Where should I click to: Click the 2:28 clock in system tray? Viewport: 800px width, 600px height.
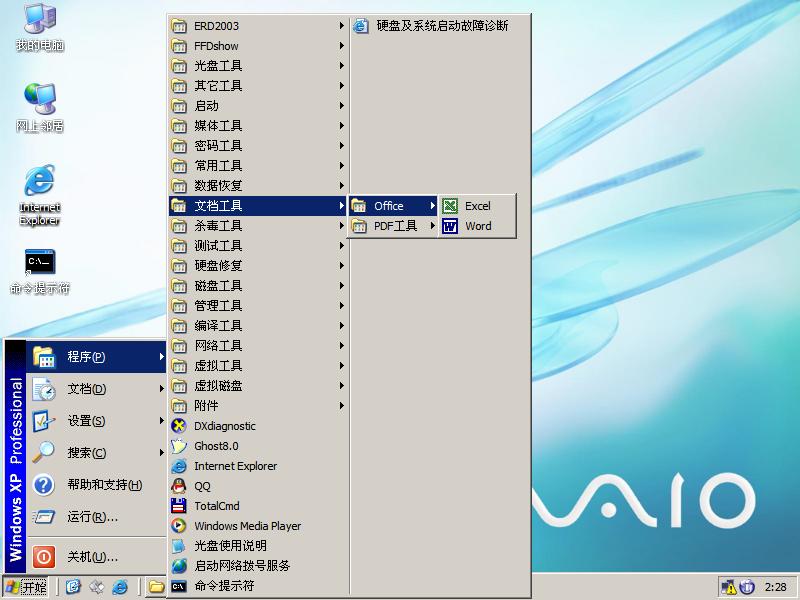coord(776,587)
